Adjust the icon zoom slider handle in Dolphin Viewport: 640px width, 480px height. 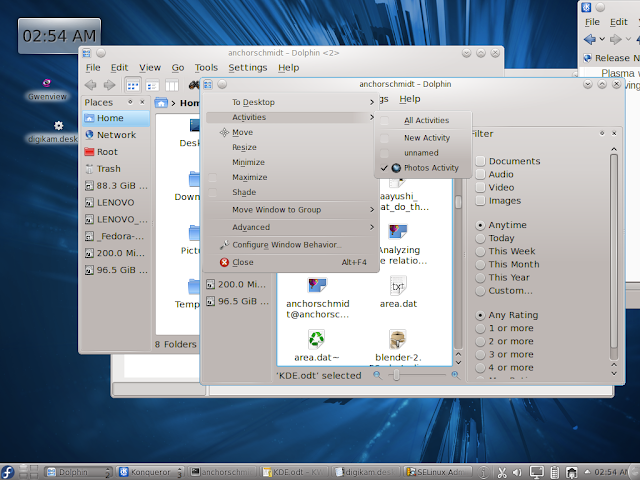pos(396,375)
